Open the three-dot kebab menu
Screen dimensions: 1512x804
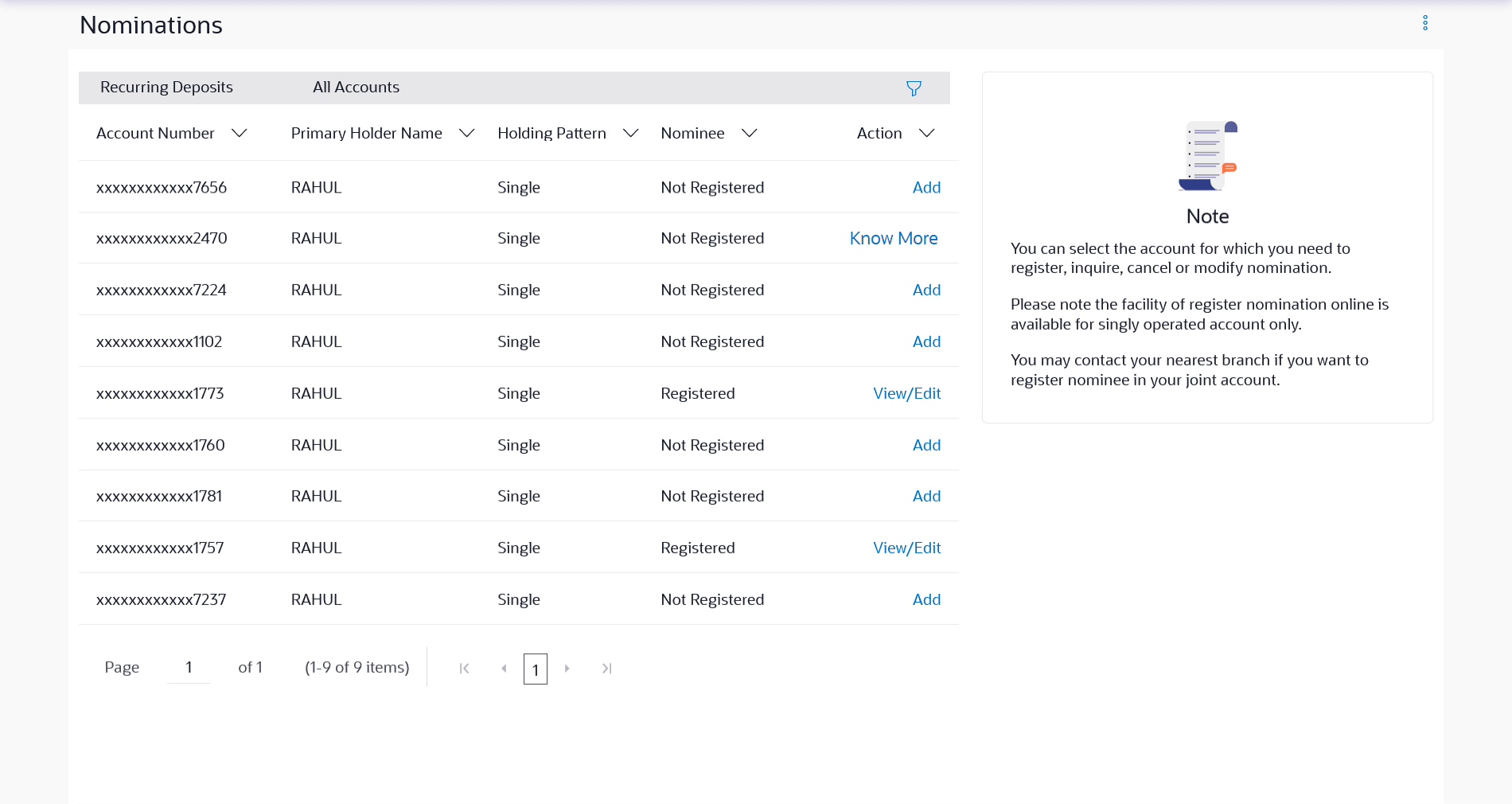pyautogui.click(x=1425, y=23)
